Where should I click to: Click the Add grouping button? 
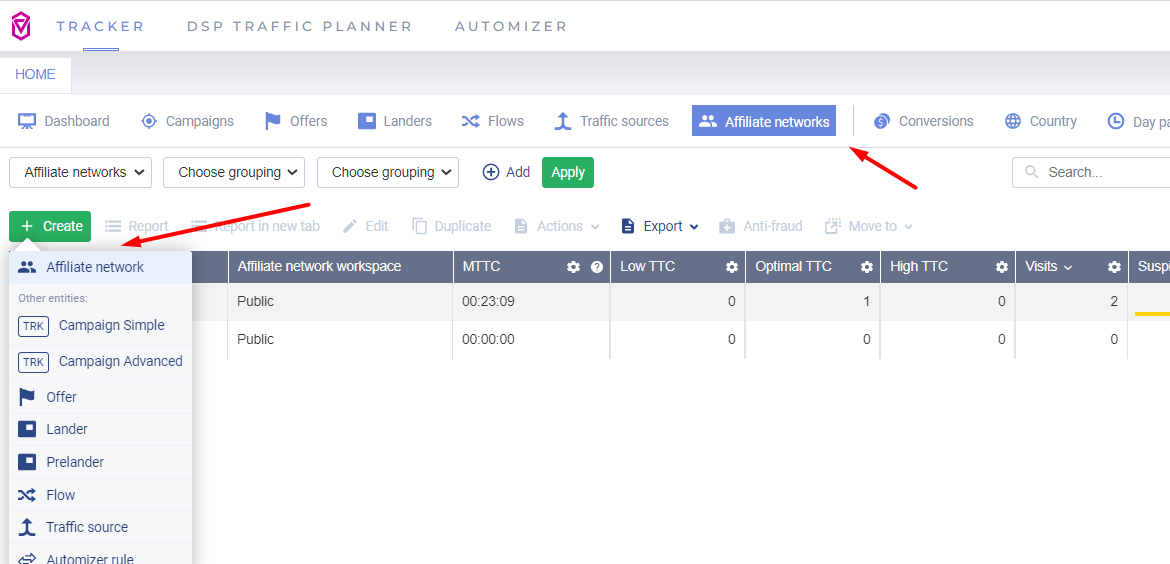(506, 172)
